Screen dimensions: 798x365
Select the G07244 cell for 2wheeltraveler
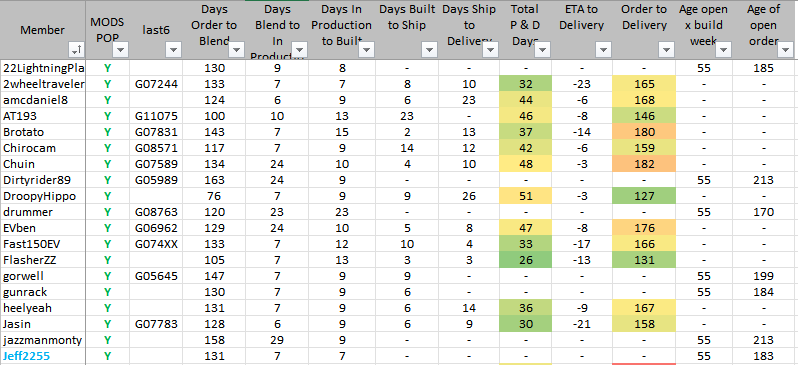157,85
